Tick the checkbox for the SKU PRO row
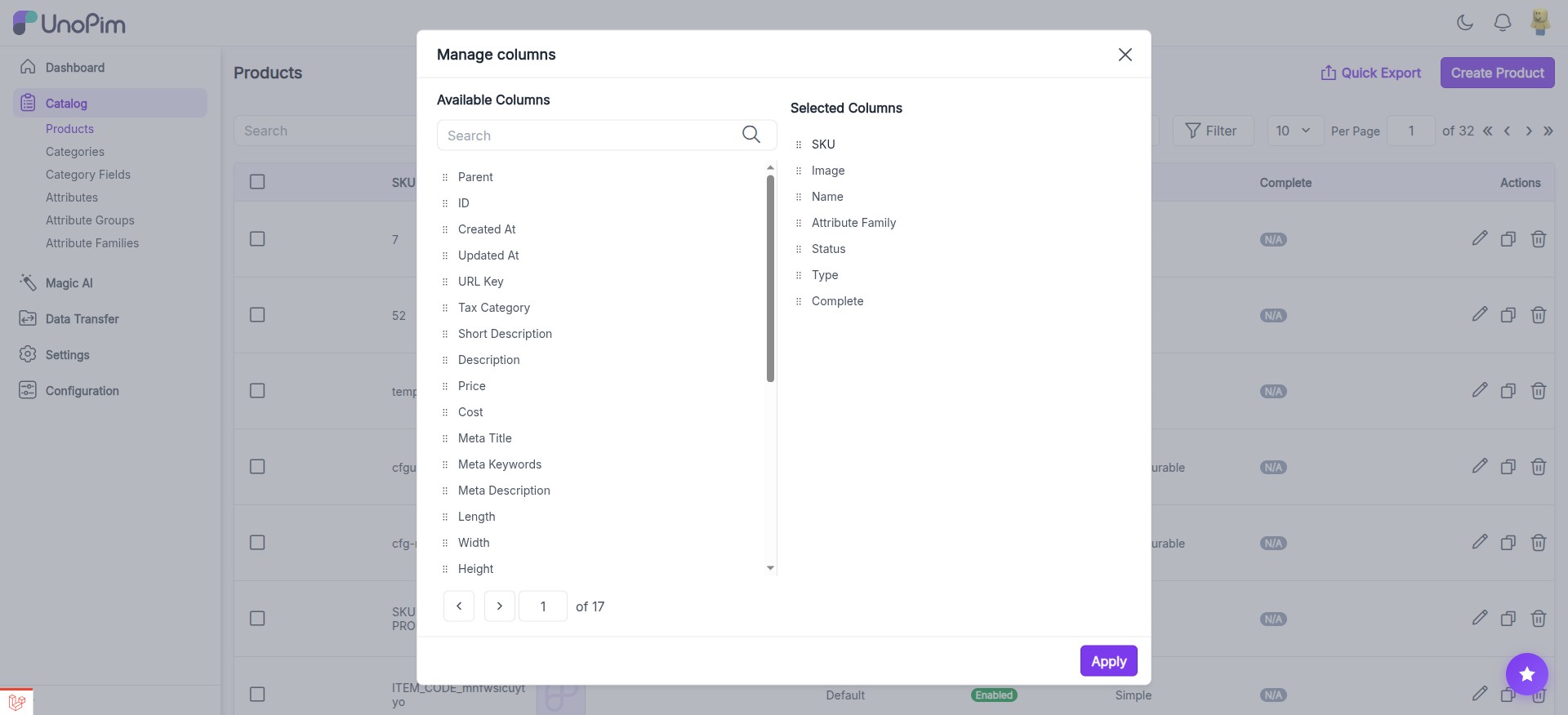The image size is (1568, 715). click(257, 619)
